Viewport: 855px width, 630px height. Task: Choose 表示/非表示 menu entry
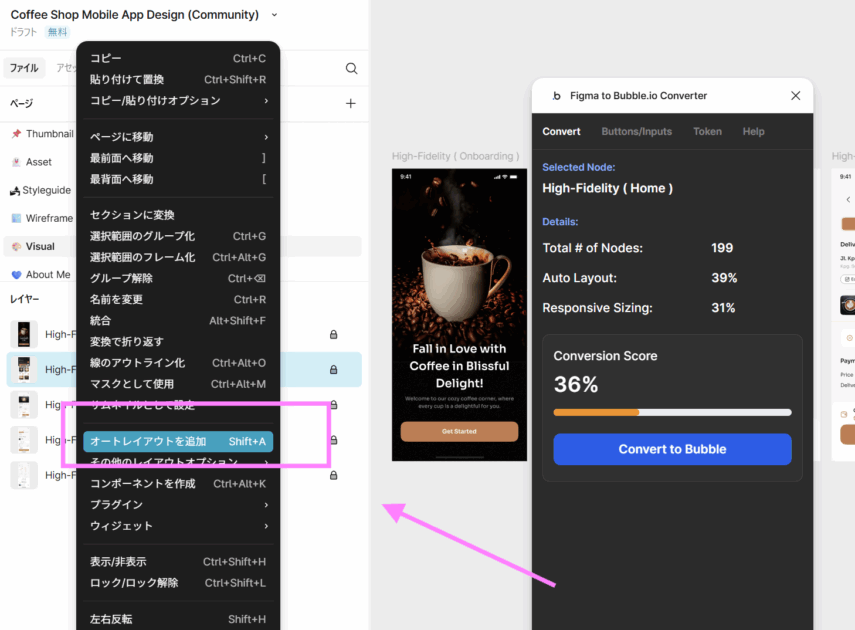coord(178,562)
